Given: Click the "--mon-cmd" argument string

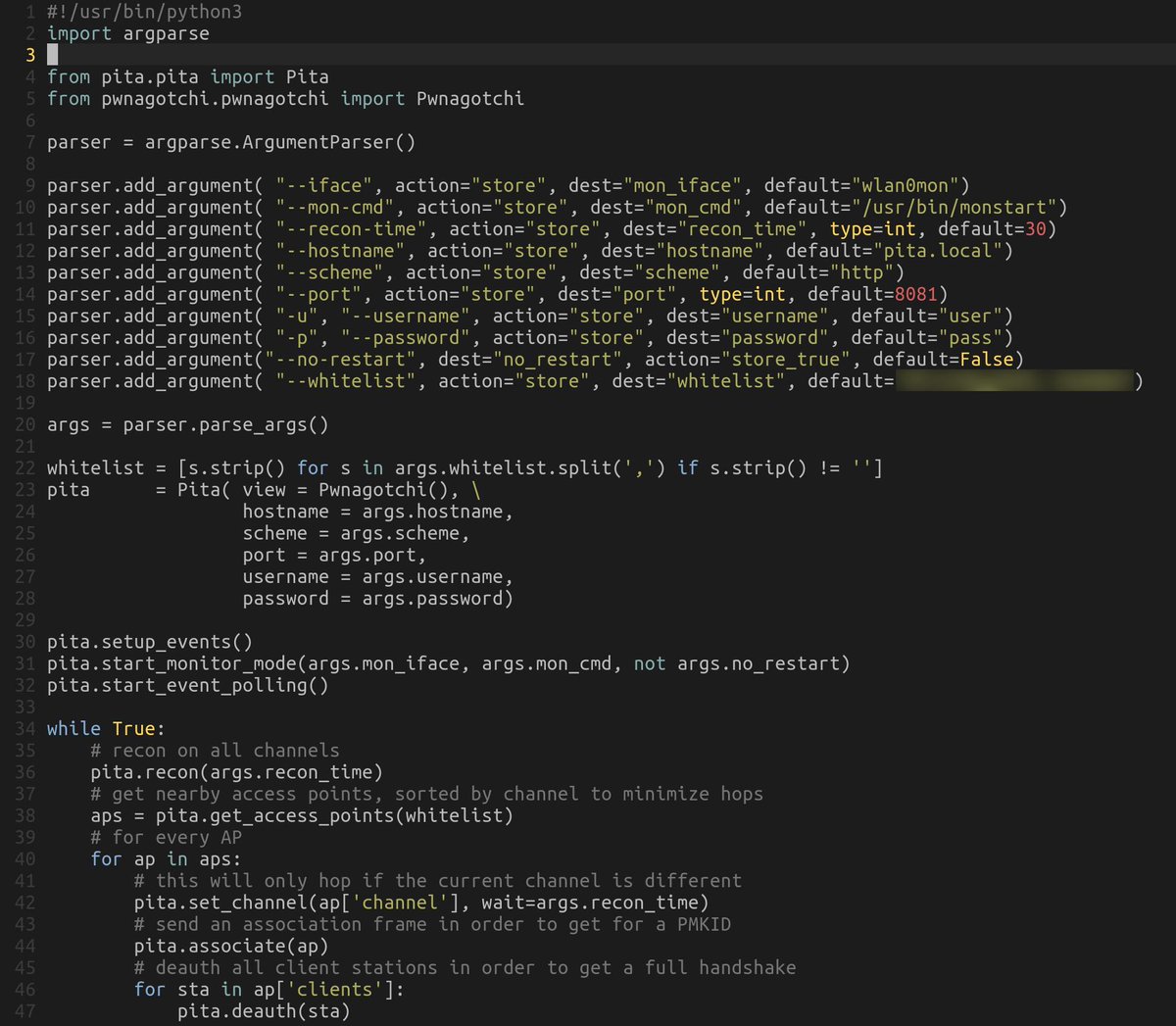Looking at the screenshot, I should (x=335, y=207).
